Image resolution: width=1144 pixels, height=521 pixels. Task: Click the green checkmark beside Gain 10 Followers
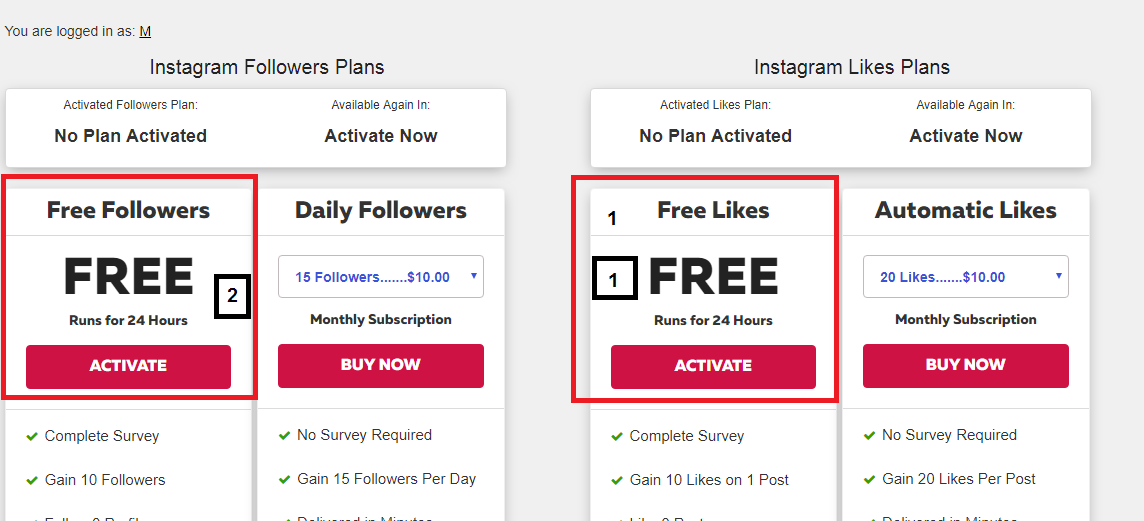(x=31, y=480)
